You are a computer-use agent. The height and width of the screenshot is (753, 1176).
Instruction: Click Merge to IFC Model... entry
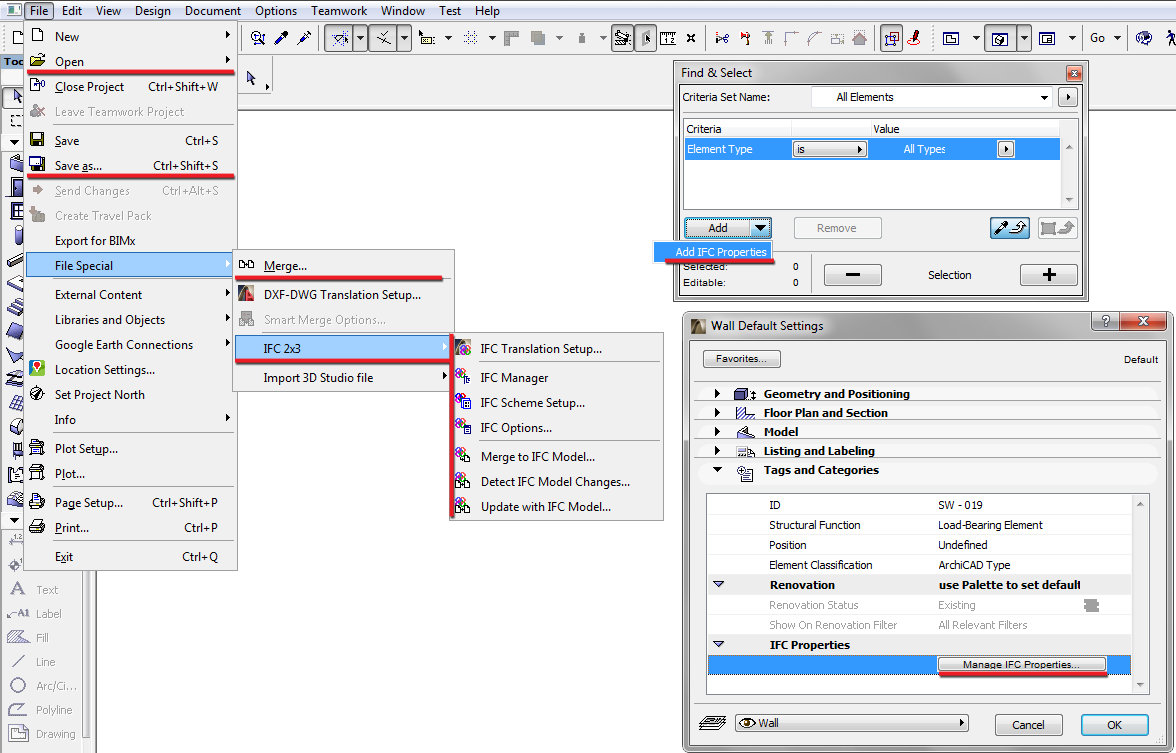[x=557, y=457]
